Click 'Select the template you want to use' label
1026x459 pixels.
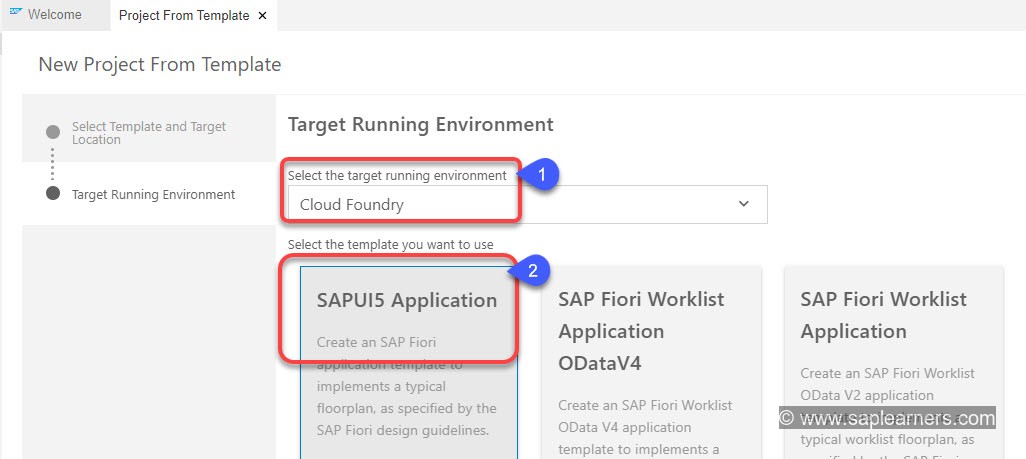(x=391, y=245)
